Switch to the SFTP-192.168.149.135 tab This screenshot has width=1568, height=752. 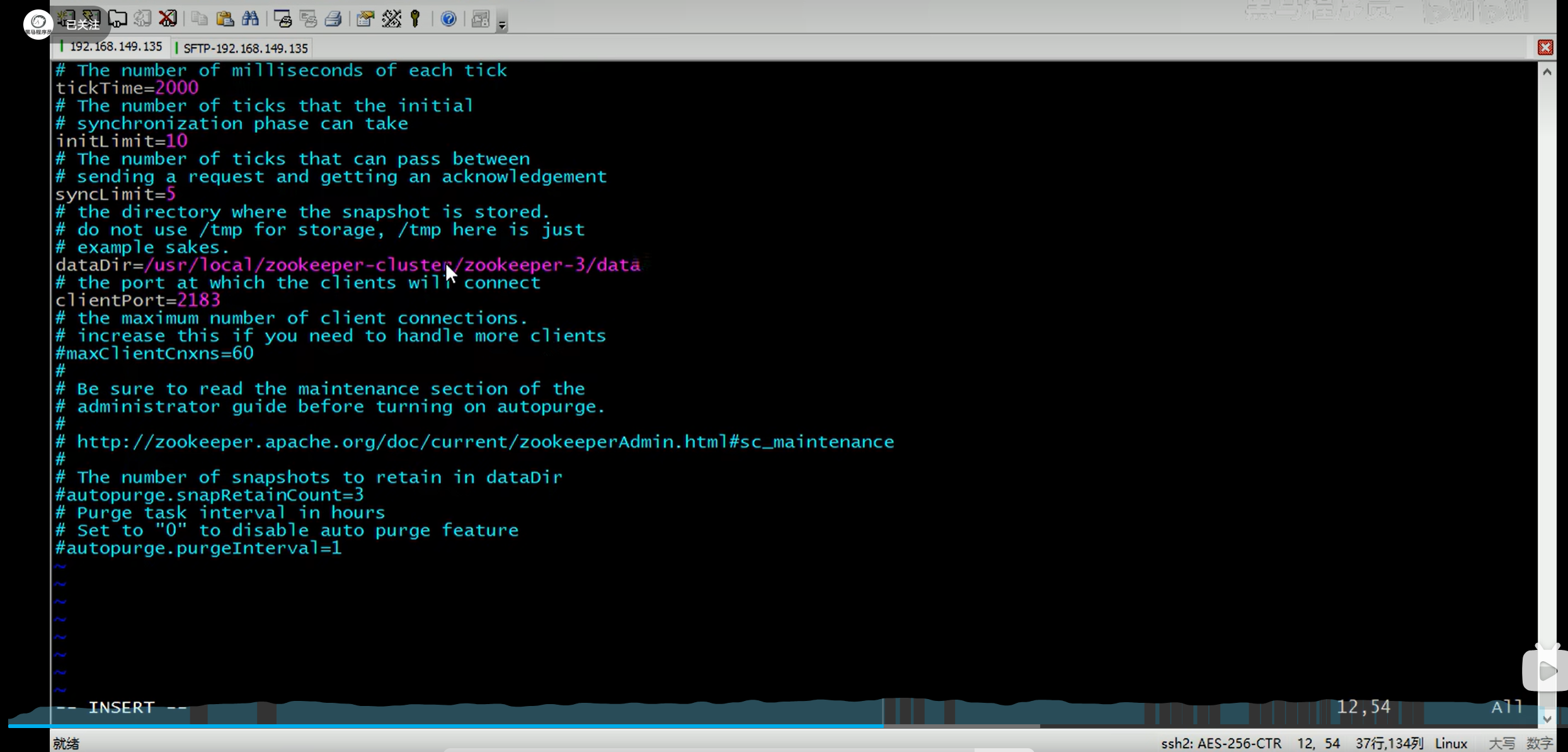click(245, 48)
